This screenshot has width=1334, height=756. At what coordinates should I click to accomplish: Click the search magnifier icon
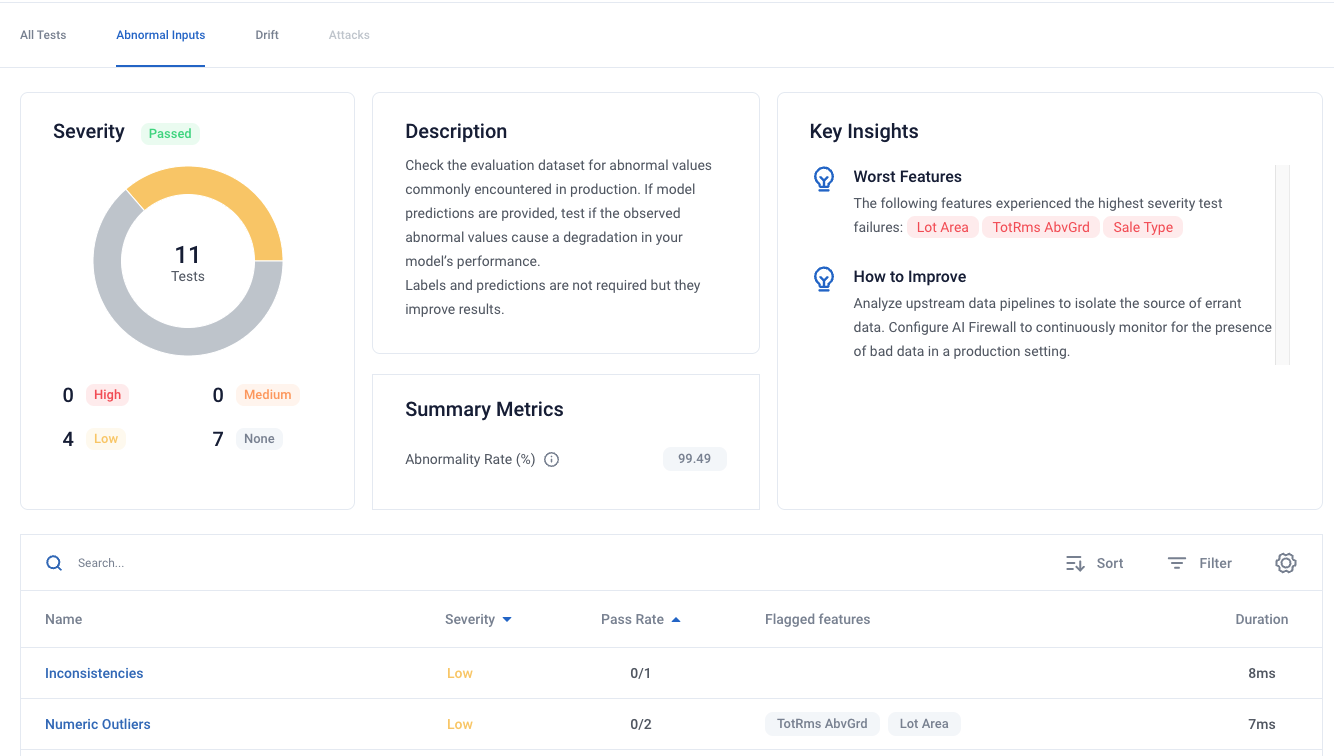pos(54,563)
